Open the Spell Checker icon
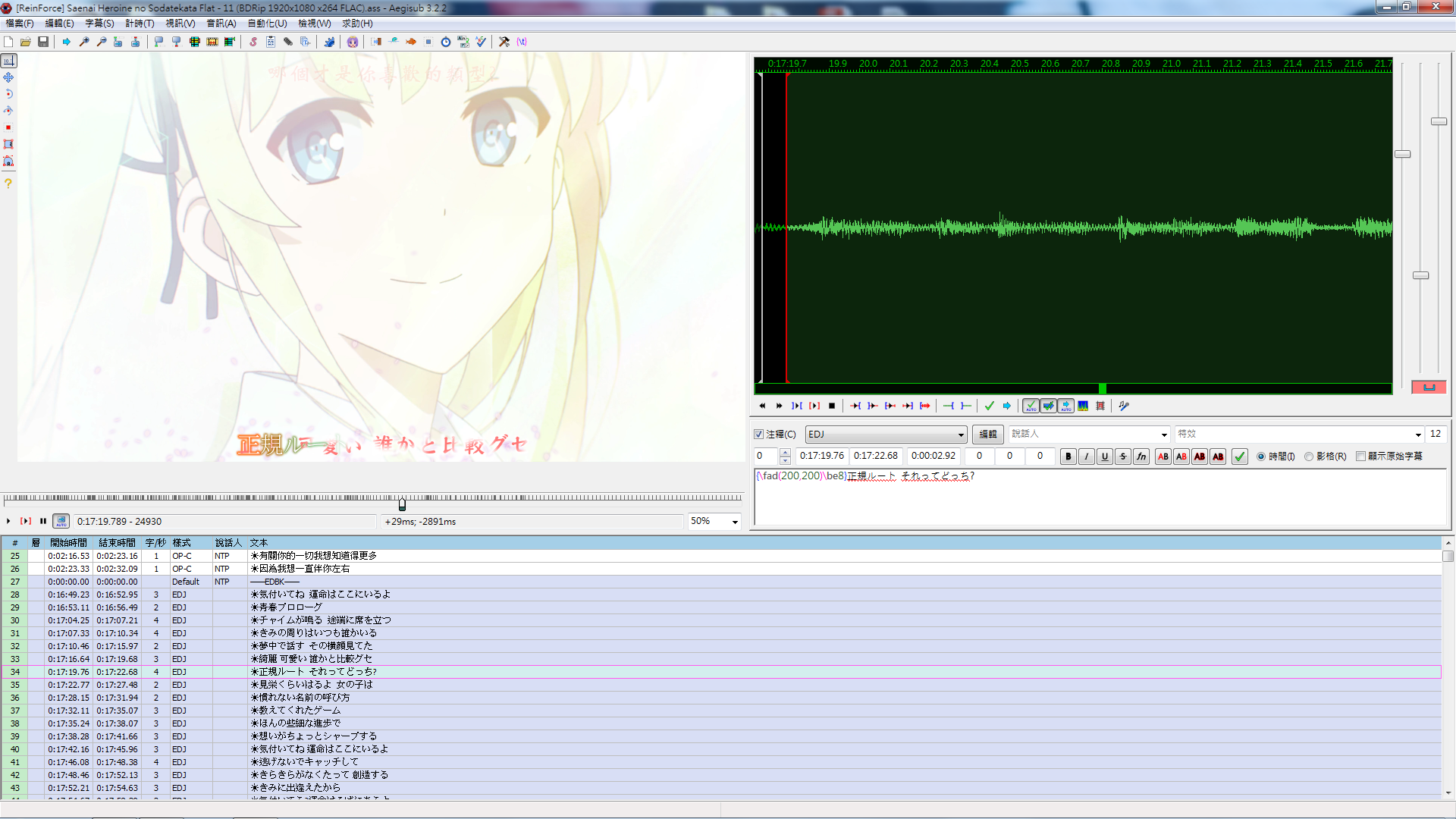1456x819 pixels. (481, 42)
